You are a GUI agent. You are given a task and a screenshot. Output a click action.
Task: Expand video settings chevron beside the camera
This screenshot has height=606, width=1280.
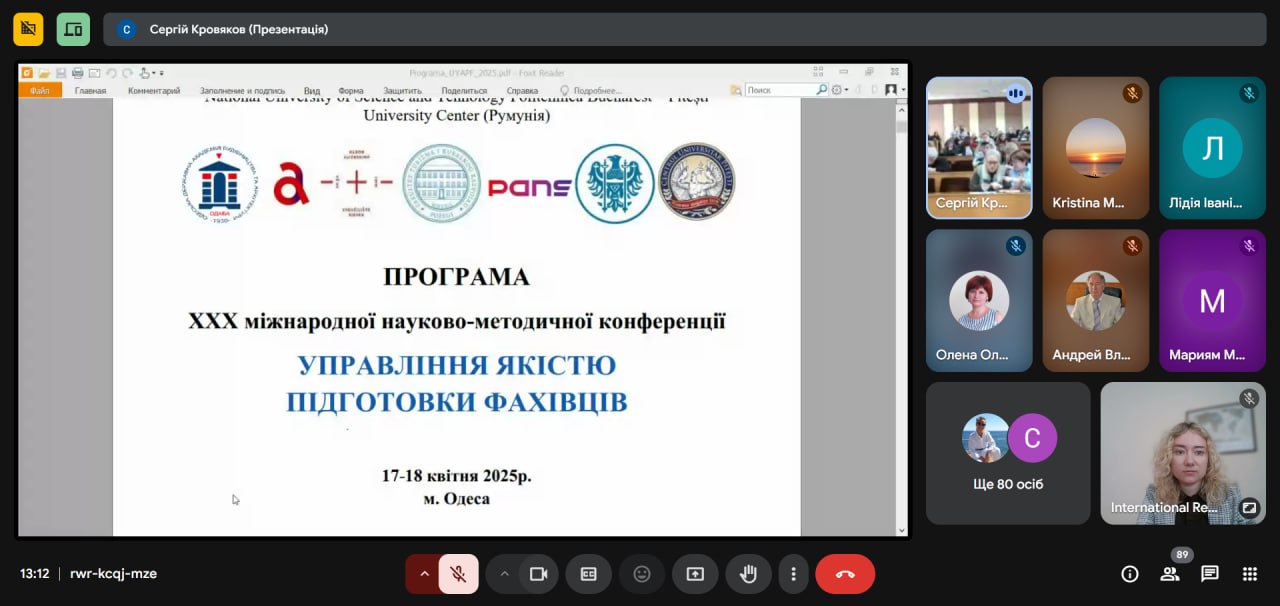coord(504,574)
